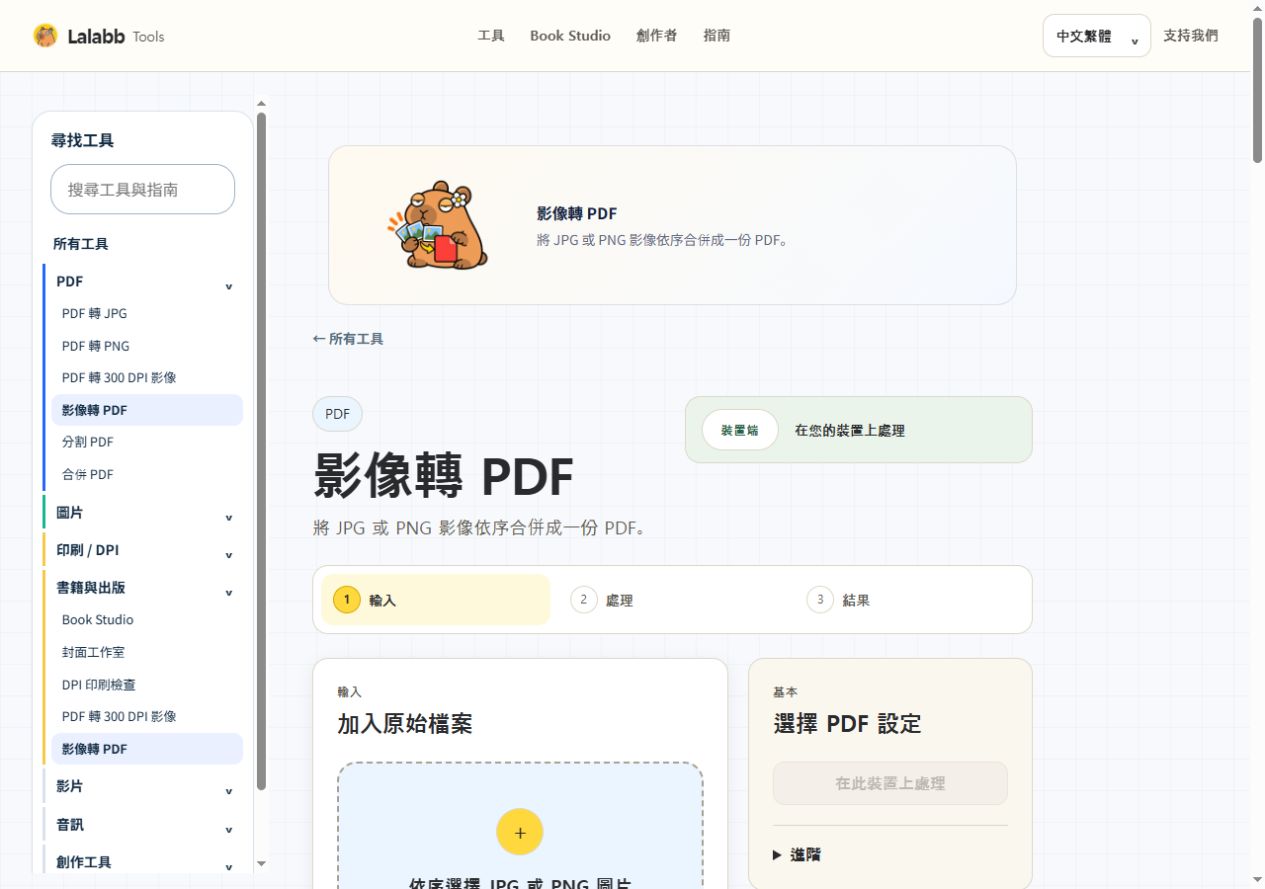Select step 1 輸入 tab
This screenshot has width=1265, height=889.
click(435, 600)
